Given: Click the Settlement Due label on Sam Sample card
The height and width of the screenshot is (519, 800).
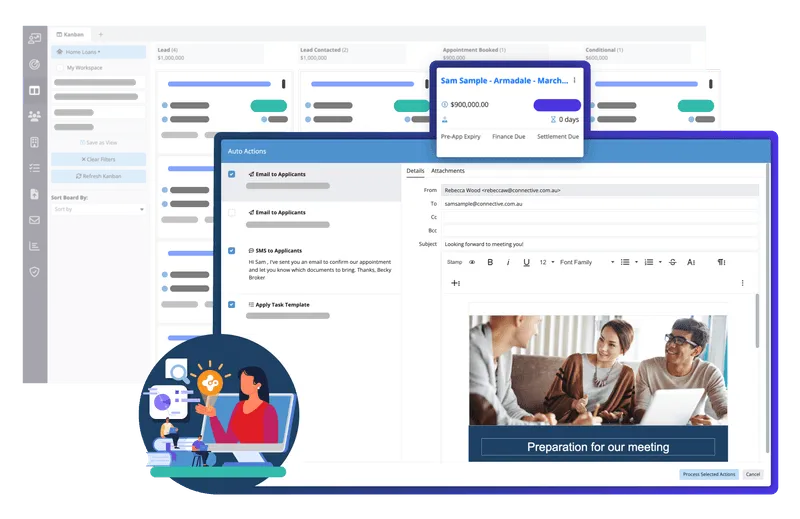Looking at the screenshot, I should pyautogui.click(x=558, y=137).
